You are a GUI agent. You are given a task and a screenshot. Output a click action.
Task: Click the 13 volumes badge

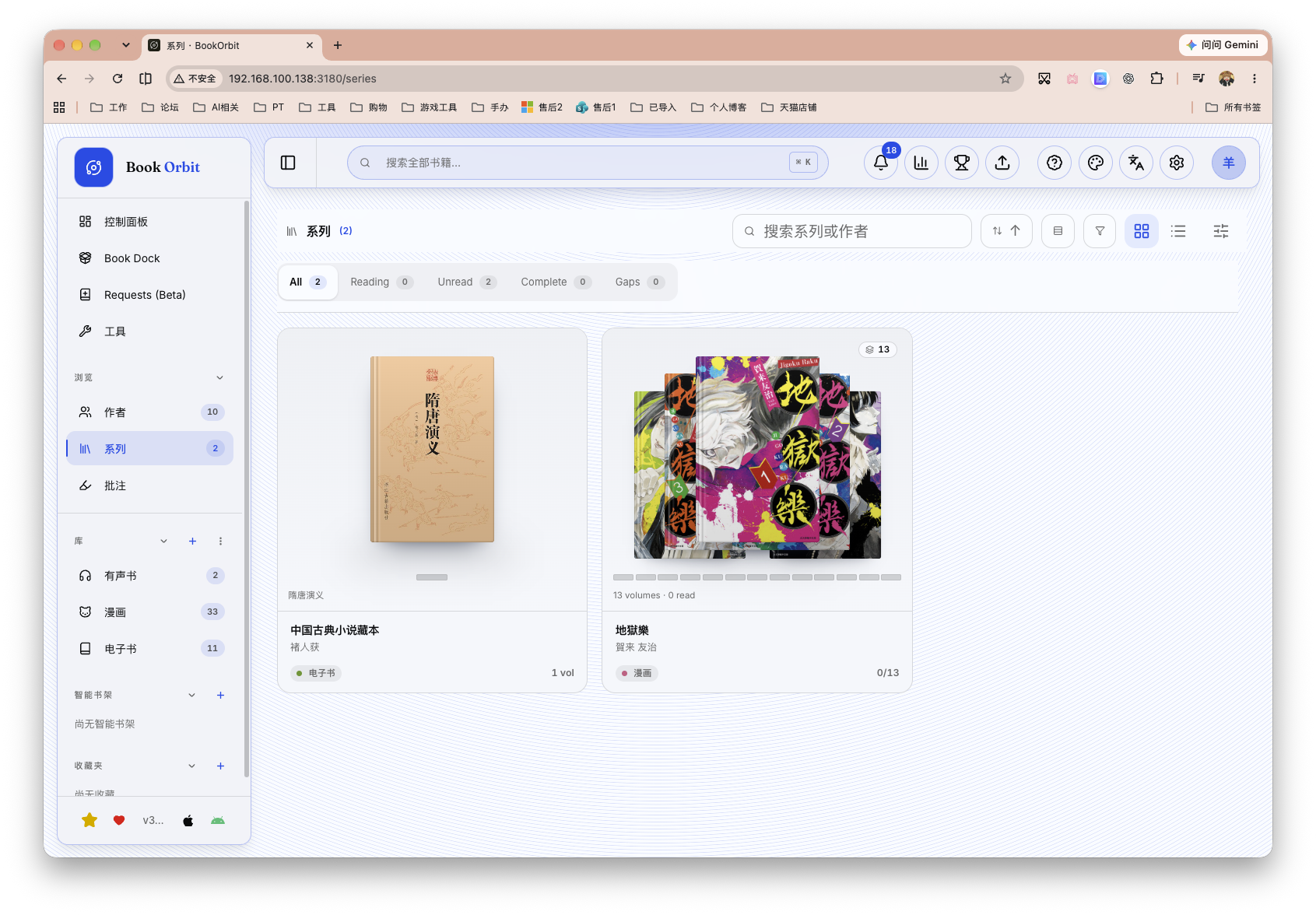pos(878,349)
